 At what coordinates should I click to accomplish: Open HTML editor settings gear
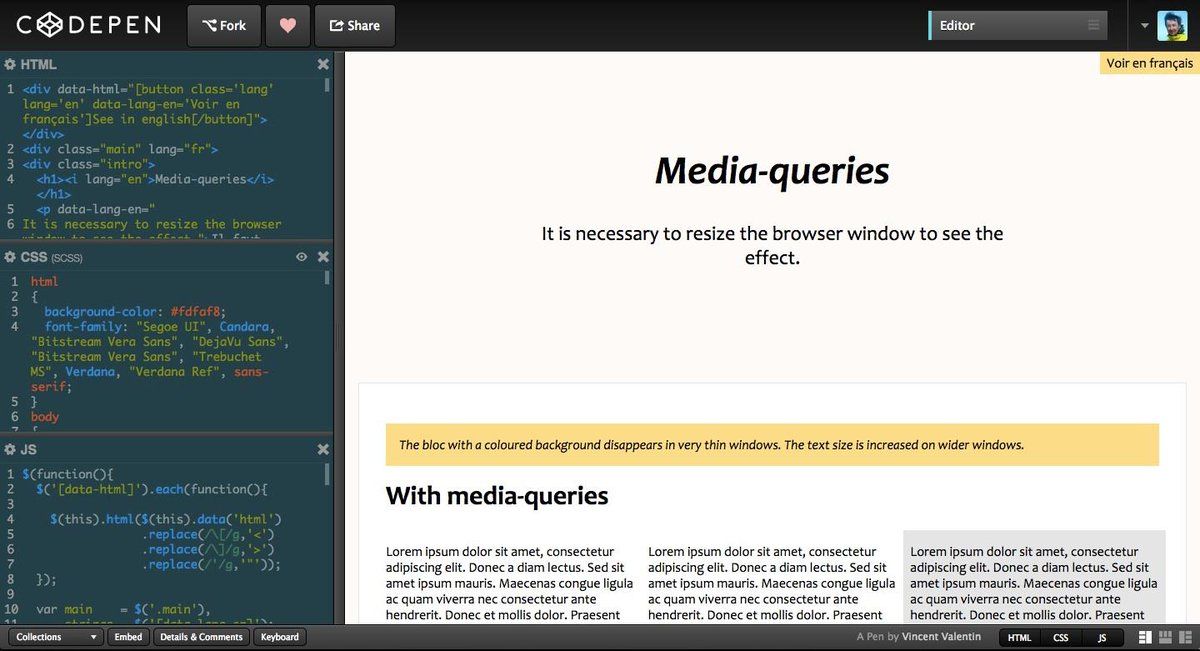(10, 64)
